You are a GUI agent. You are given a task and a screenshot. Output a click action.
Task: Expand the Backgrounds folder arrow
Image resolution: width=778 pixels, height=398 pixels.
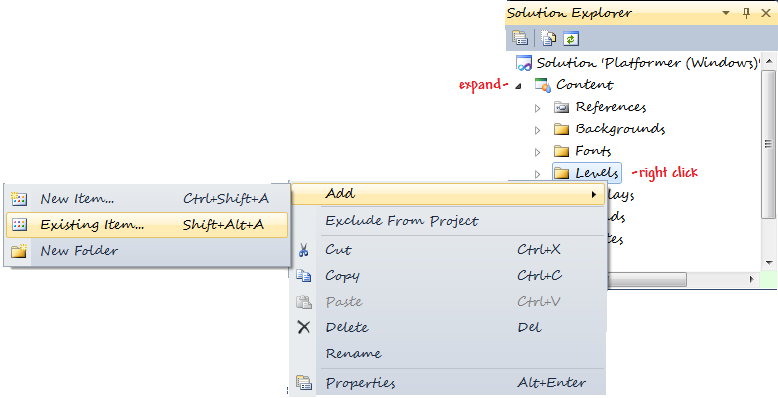point(537,131)
